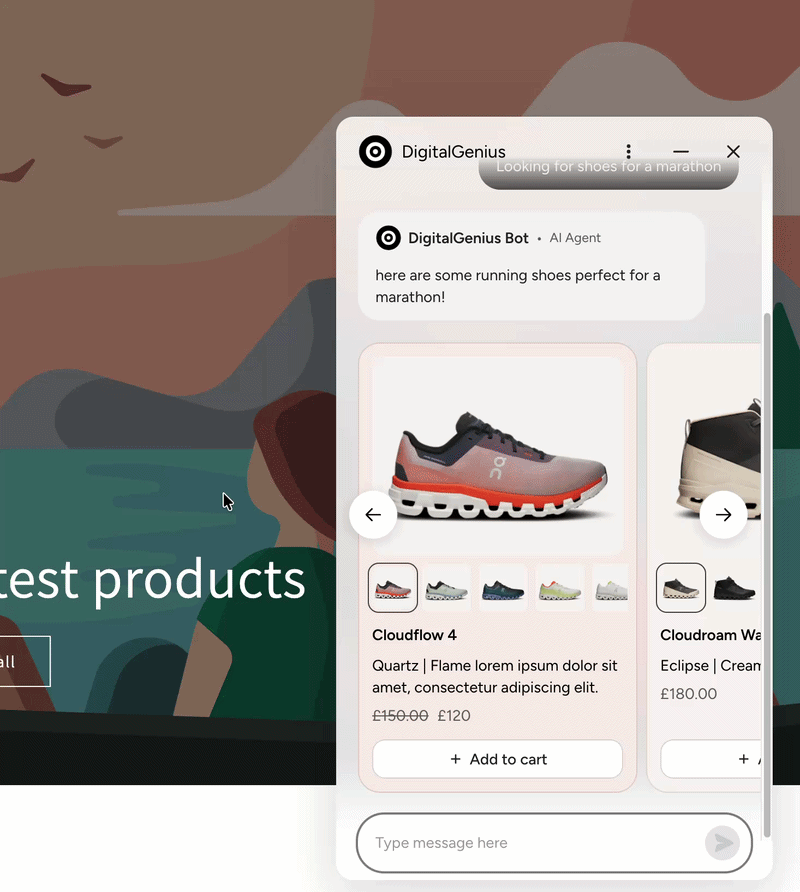The height and width of the screenshot is (892, 800).
Task: Select the Quartz Flame red shoe thumbnail
Action: click(393, 588)
